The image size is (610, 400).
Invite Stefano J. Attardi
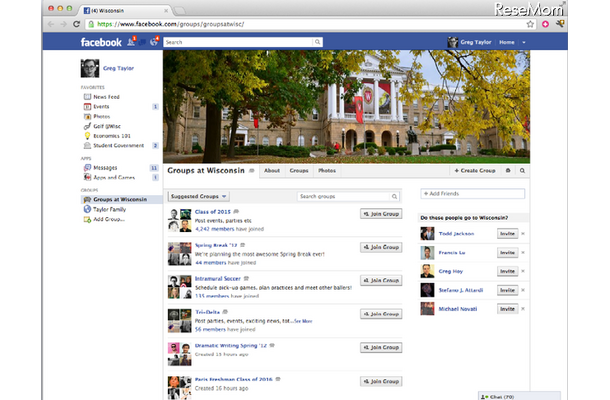pos(507,290)
